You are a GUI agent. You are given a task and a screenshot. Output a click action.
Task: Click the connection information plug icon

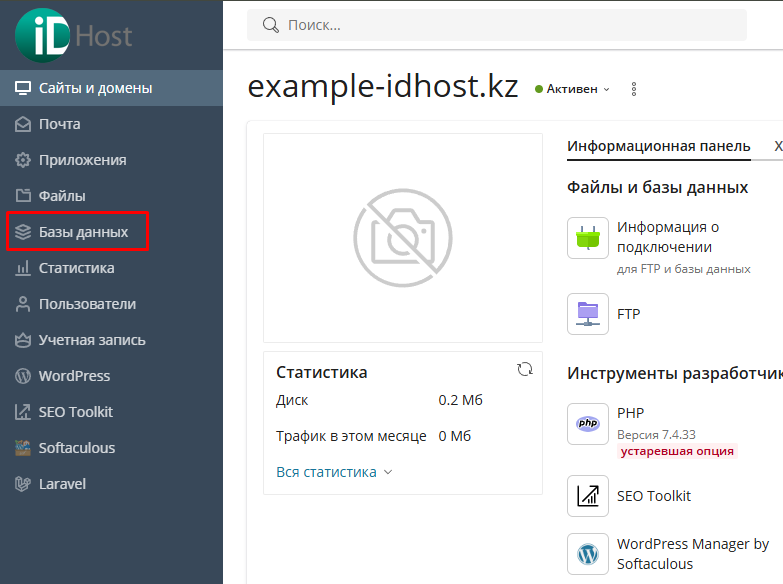point(588,238)
